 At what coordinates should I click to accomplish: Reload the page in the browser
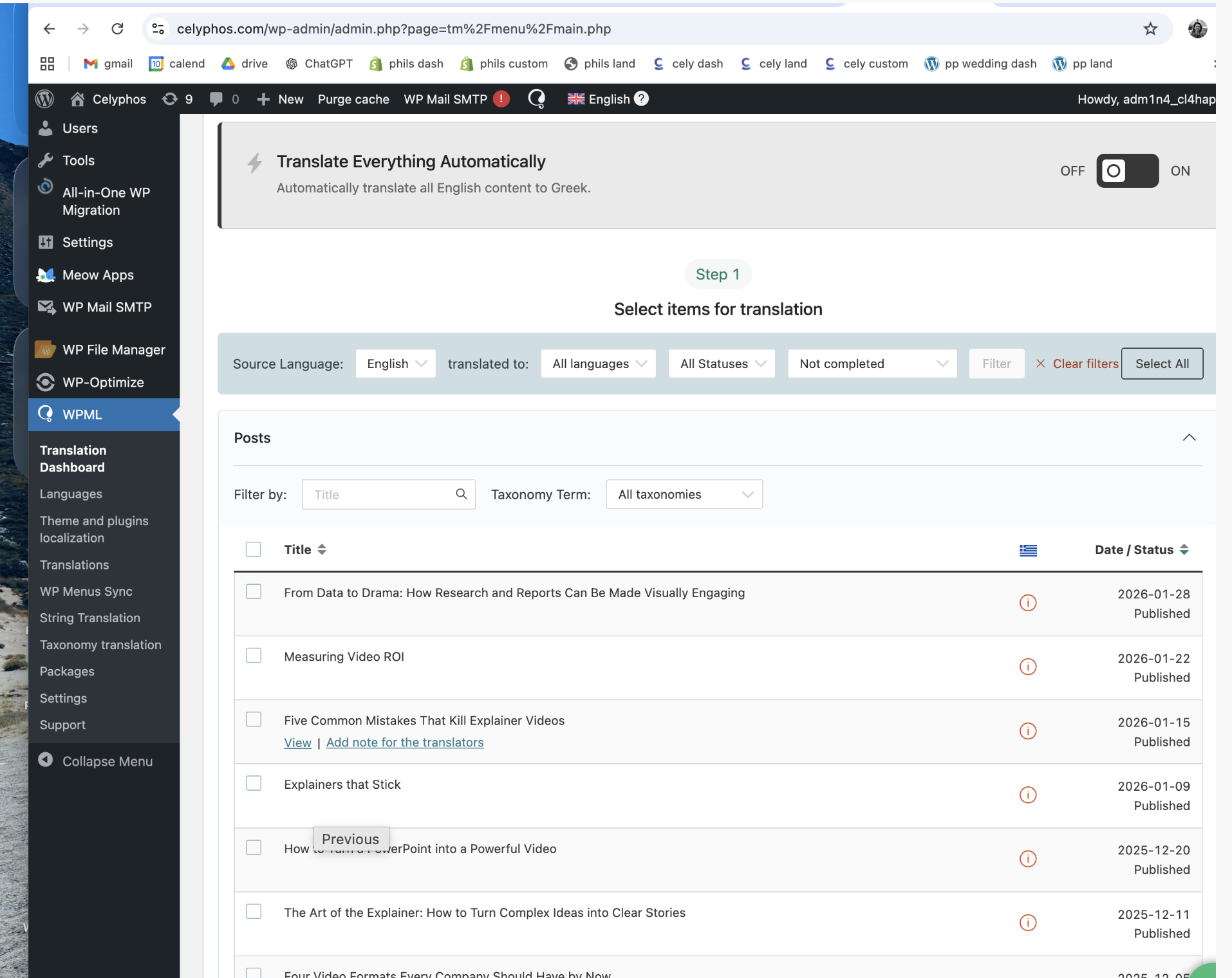(117, 29)
